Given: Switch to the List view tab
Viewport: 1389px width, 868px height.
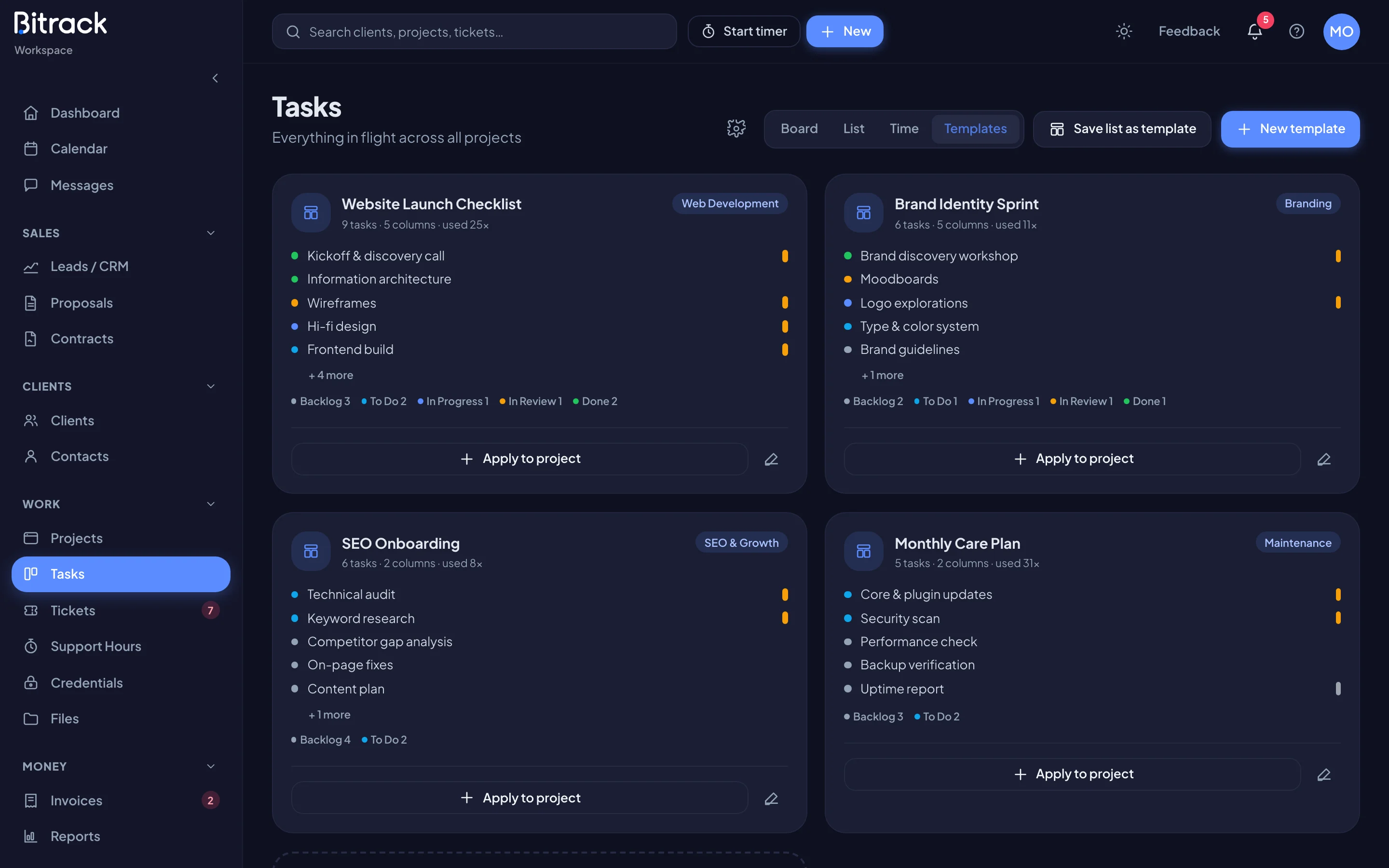Looking at the screenshot, I should point(854,129).
